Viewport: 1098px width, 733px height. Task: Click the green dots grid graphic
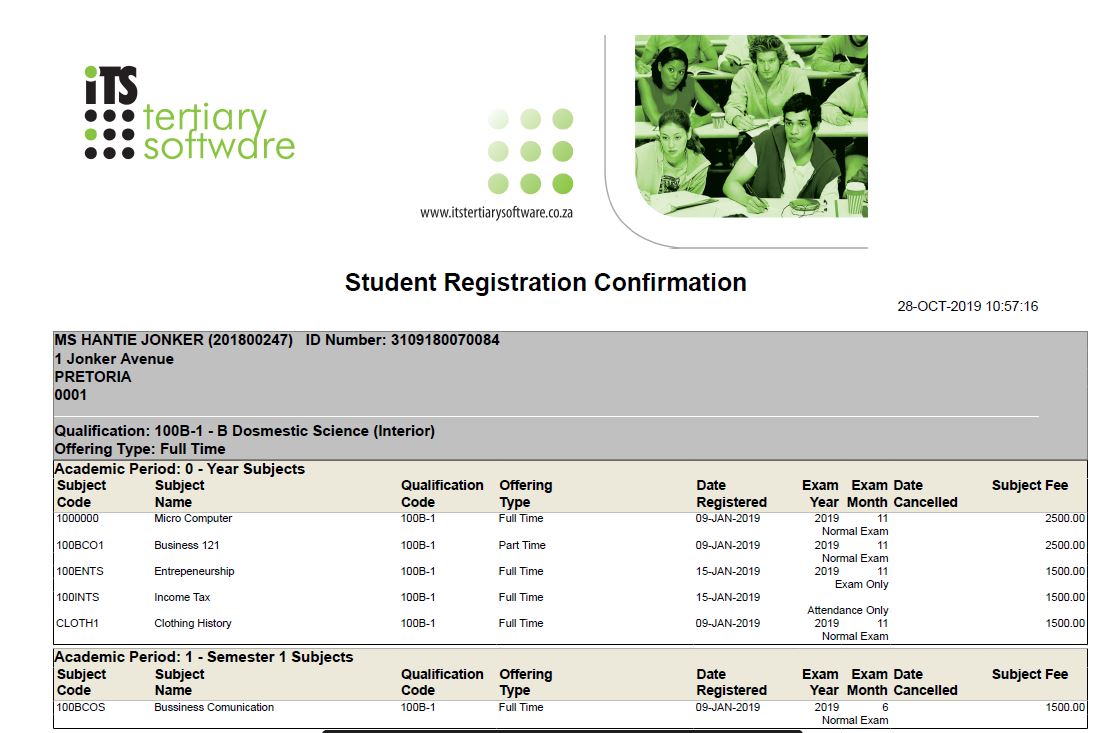coord(530,151)
